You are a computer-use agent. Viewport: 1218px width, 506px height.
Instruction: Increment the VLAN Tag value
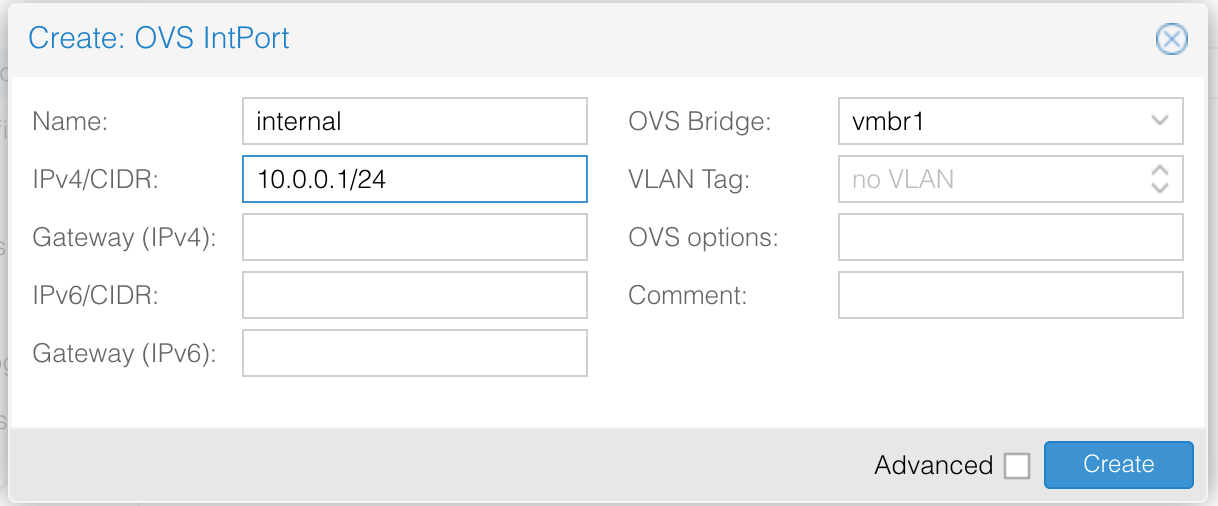coord(1160,171)
